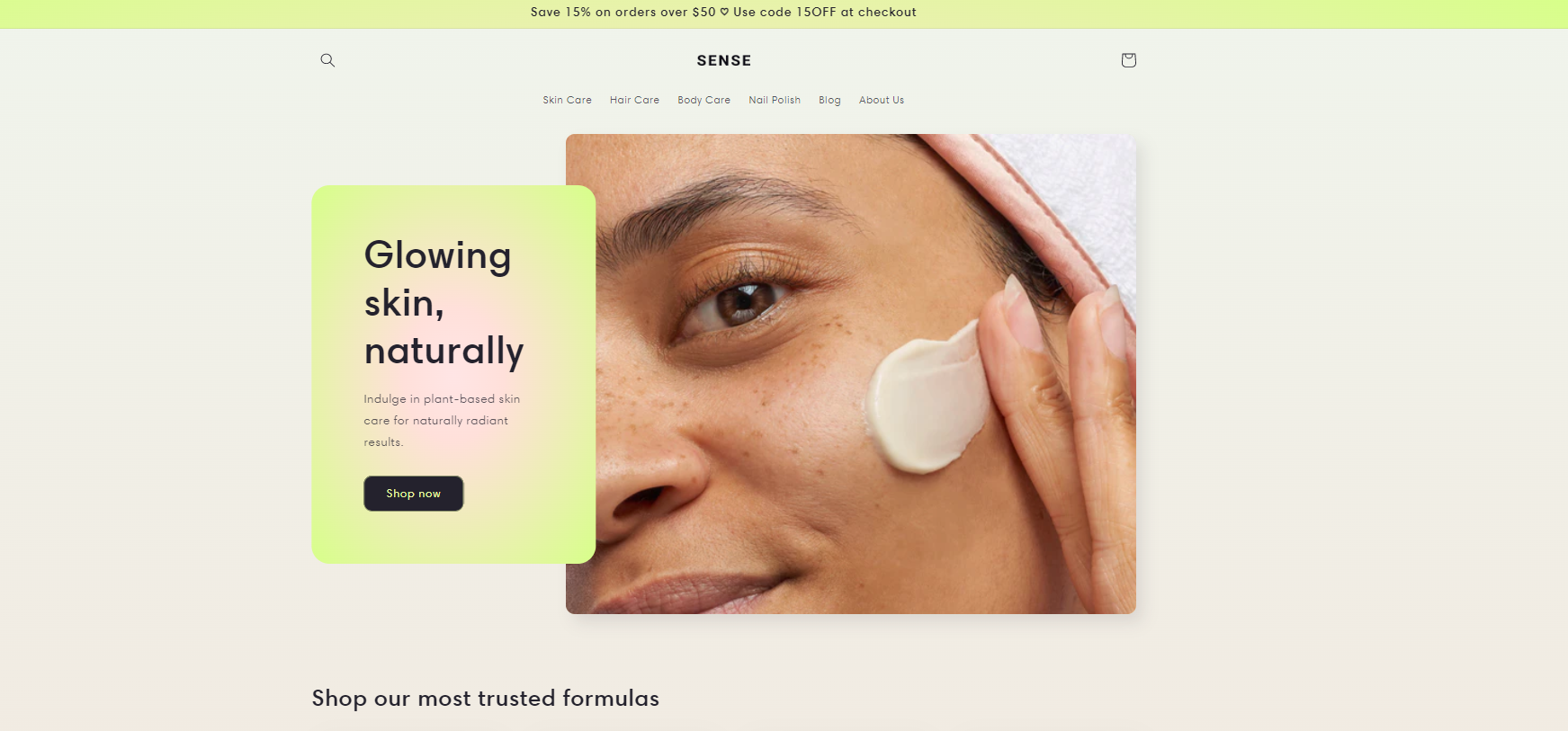The height and width of the screenshot is (731, 1568).
Task: Click the heart symbol in announcement bar
Action: coord(724,12)
